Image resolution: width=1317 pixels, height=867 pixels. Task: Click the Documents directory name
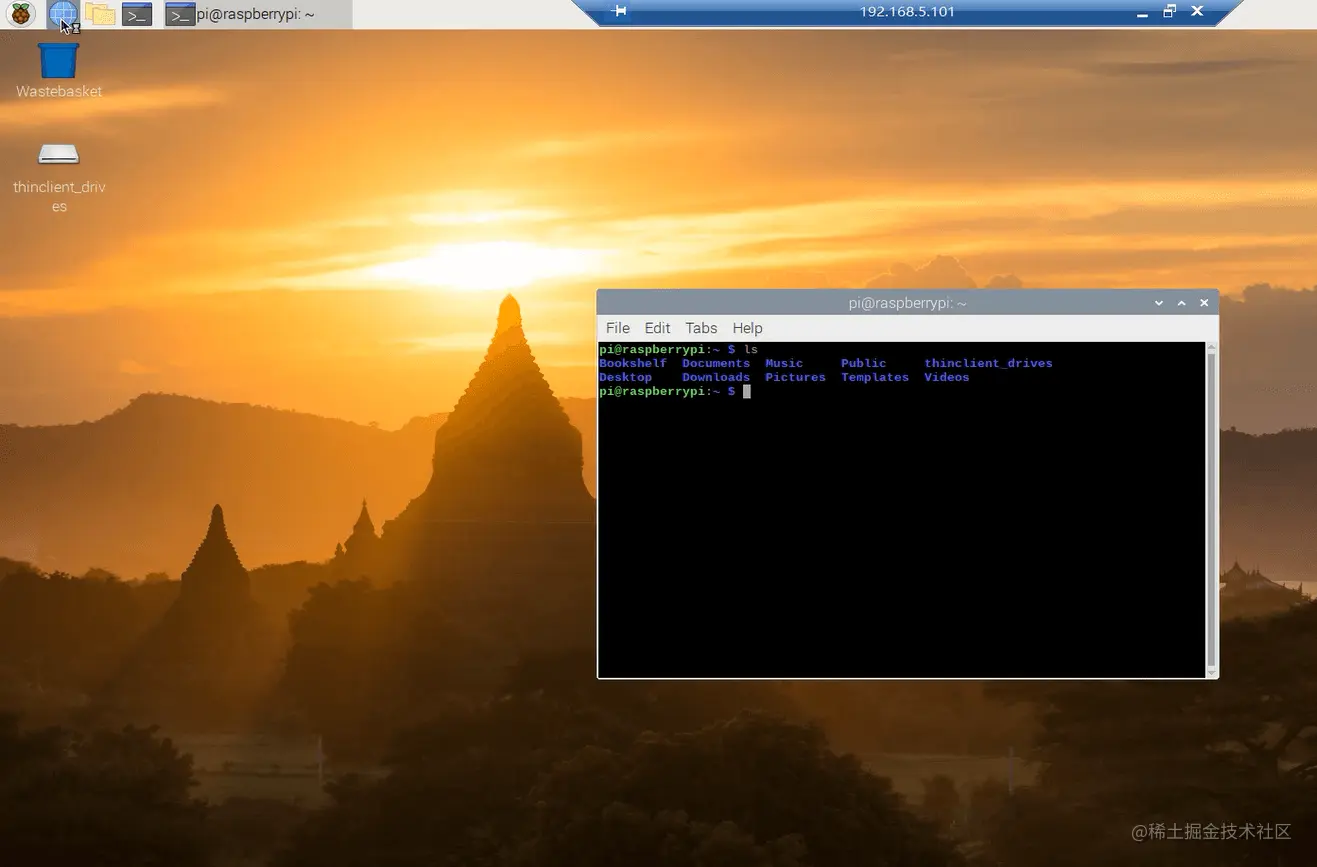pos(716,363)
